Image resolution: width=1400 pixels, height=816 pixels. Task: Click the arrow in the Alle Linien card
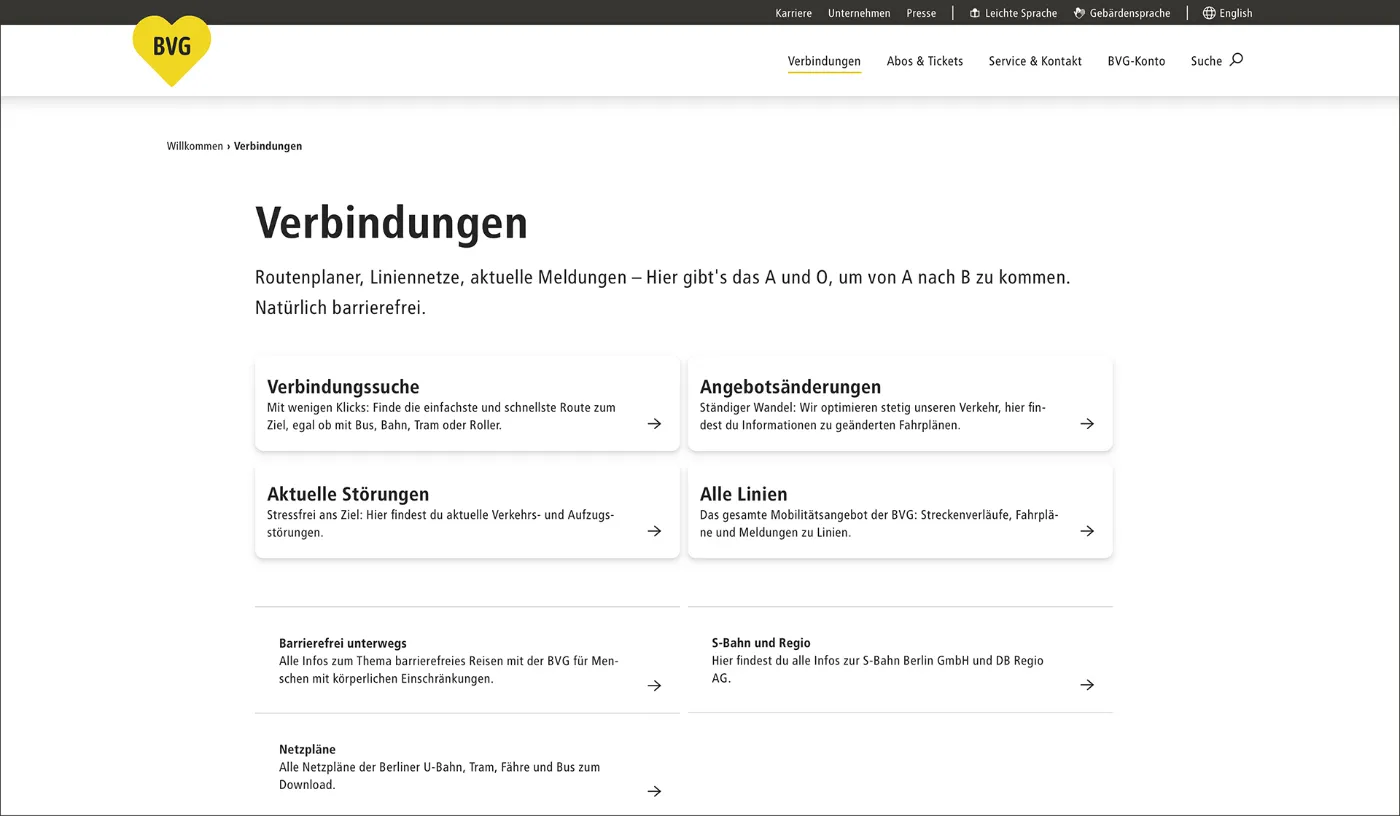click(x=1087, y=531)
